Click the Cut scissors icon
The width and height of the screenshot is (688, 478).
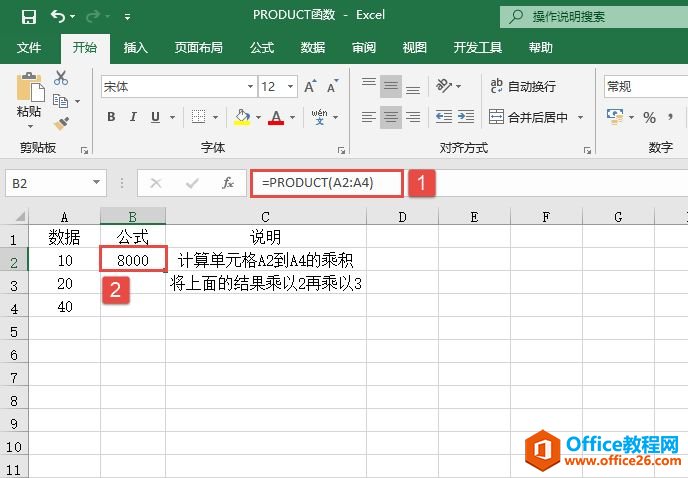[61, 78]
